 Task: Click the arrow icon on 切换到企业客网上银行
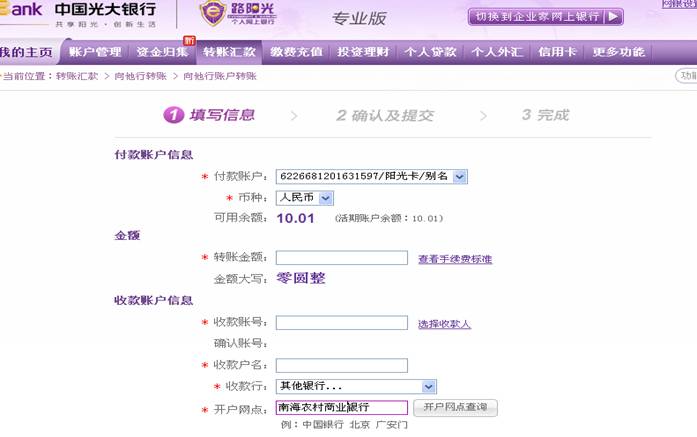[612, 17]
